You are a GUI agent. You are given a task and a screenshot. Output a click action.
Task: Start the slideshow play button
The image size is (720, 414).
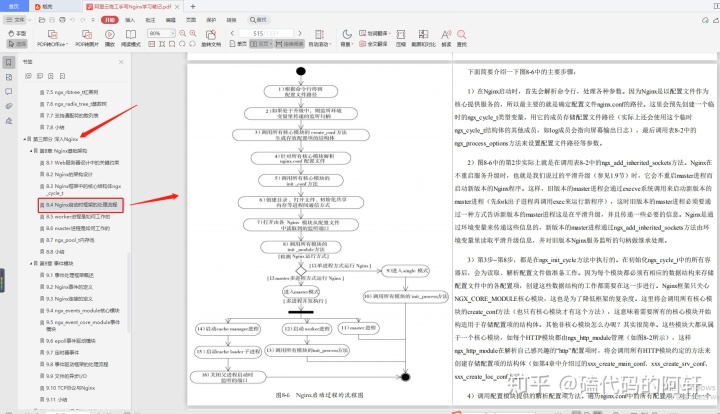110,38
